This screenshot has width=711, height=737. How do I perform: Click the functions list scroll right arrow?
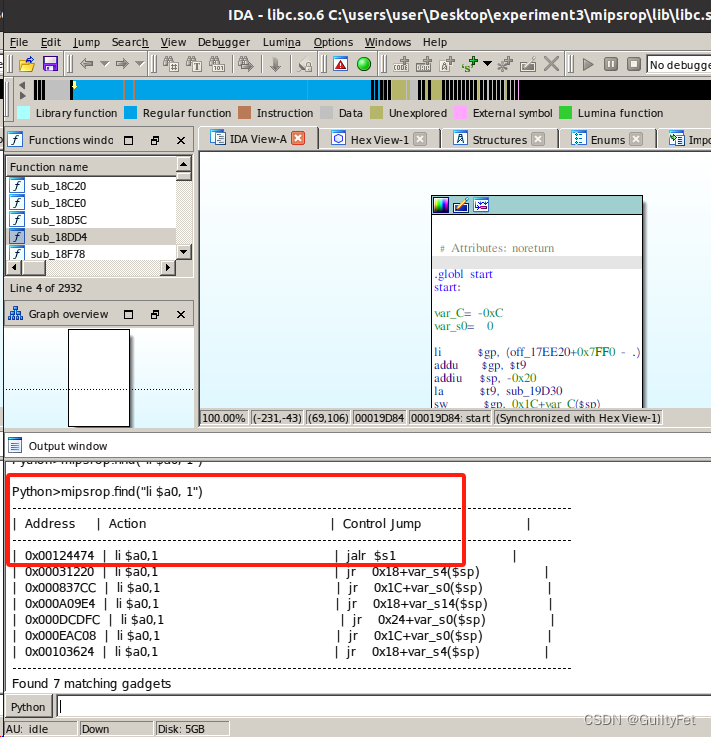click(168, 267)
